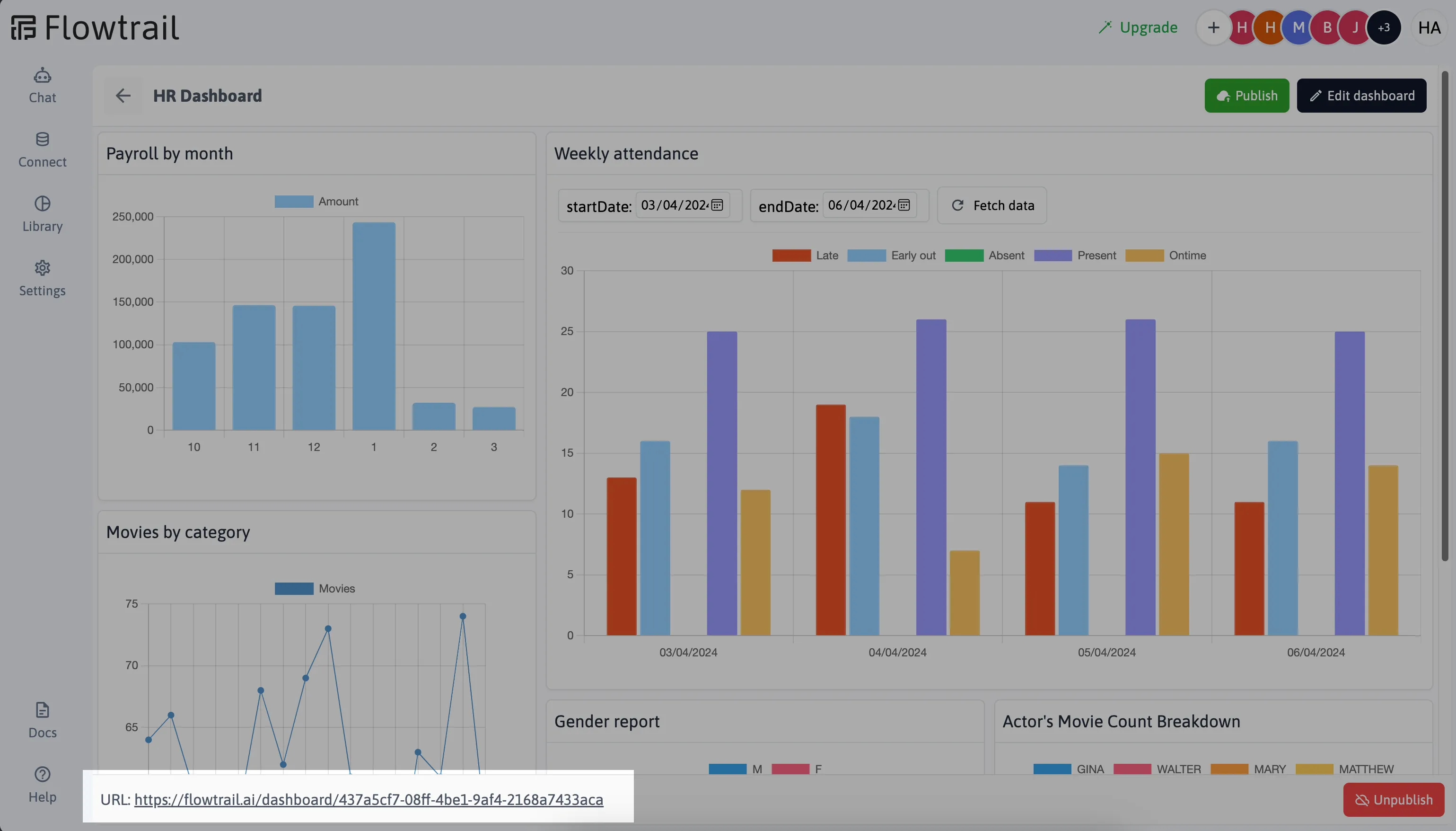Toggle the Early out legend series
Image resolution: width=1456 pixels, height=831 pixels.
pyautogui.click(x=891, y=255)
